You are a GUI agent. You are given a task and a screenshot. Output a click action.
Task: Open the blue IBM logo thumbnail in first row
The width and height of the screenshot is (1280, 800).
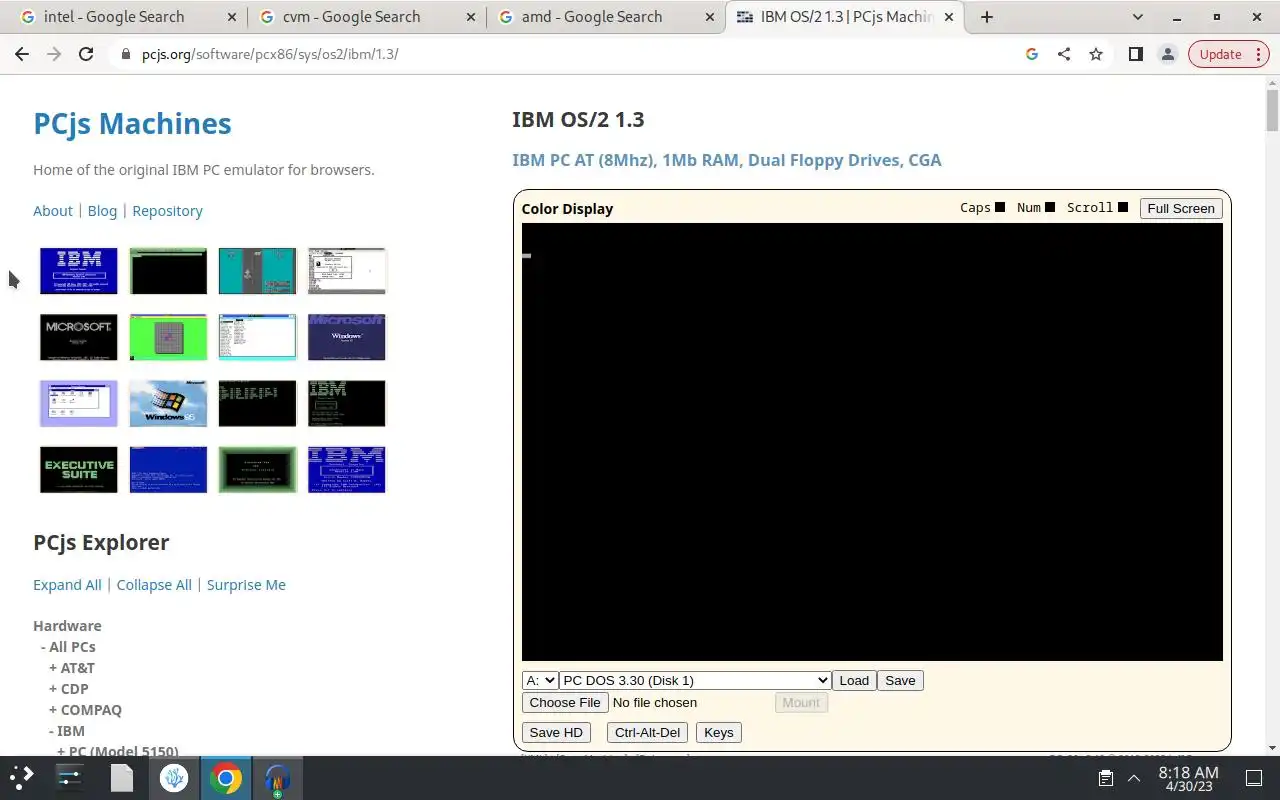79,271
